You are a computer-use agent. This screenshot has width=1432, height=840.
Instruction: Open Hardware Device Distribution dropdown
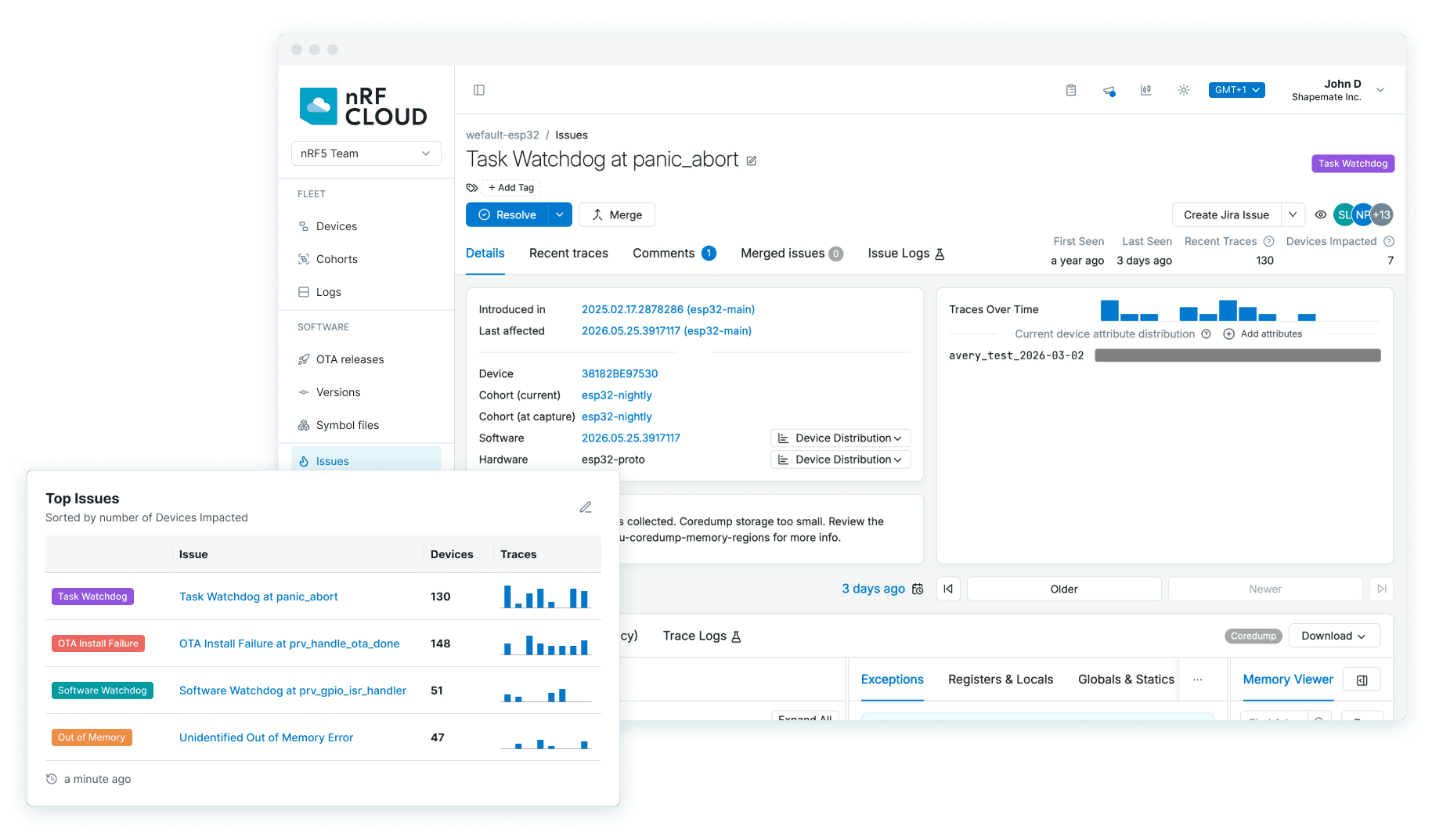(840, 460)
